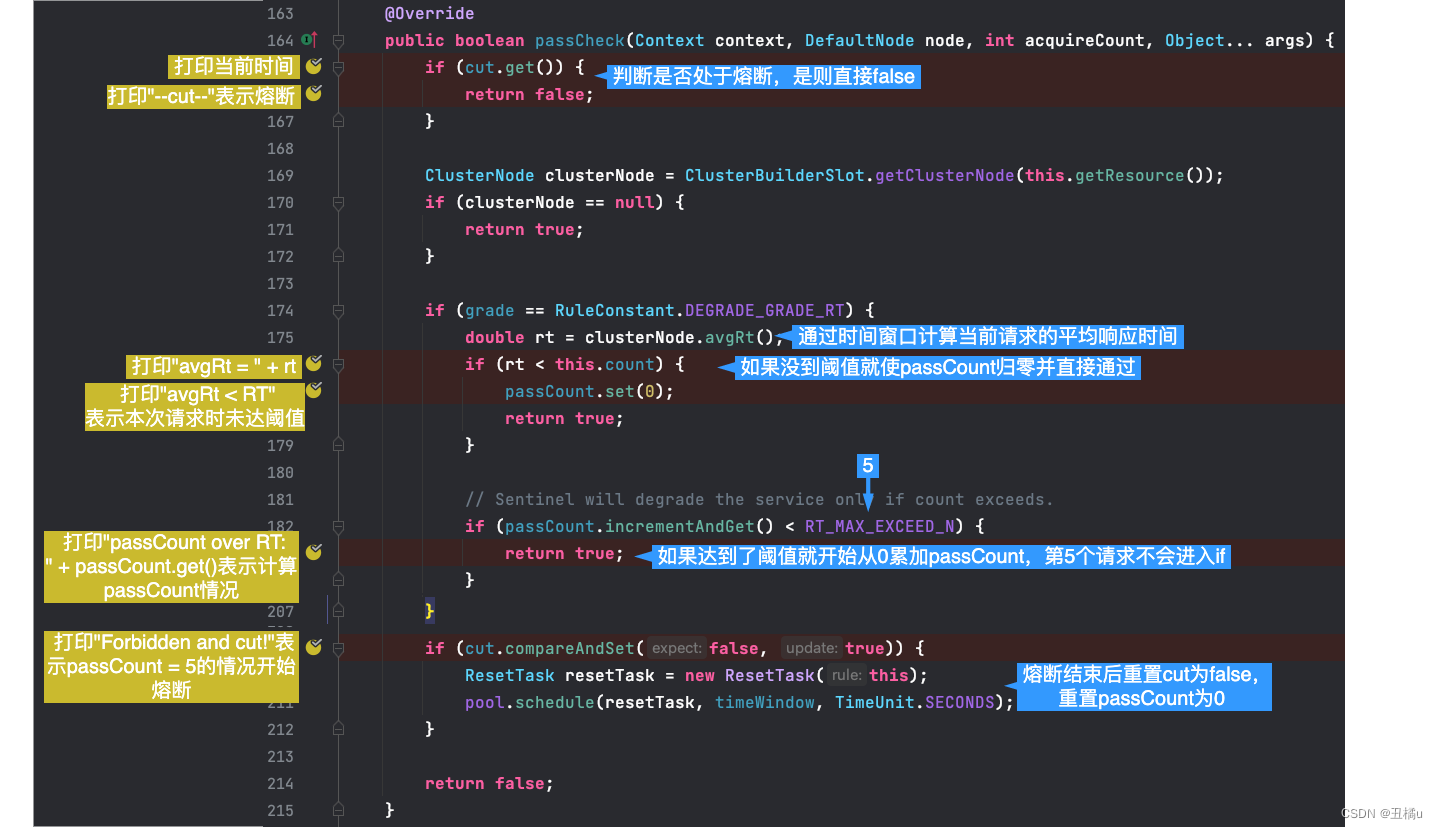Image resolution: width=1438 pixels, height=829 pixels.
Task: Click the 'new ResetTask' constructor call
Action: click(x=750, y=675)
